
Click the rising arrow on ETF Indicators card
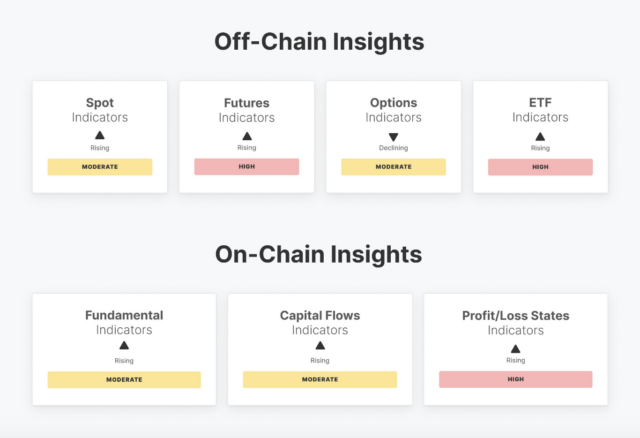[x=540, y=136]
